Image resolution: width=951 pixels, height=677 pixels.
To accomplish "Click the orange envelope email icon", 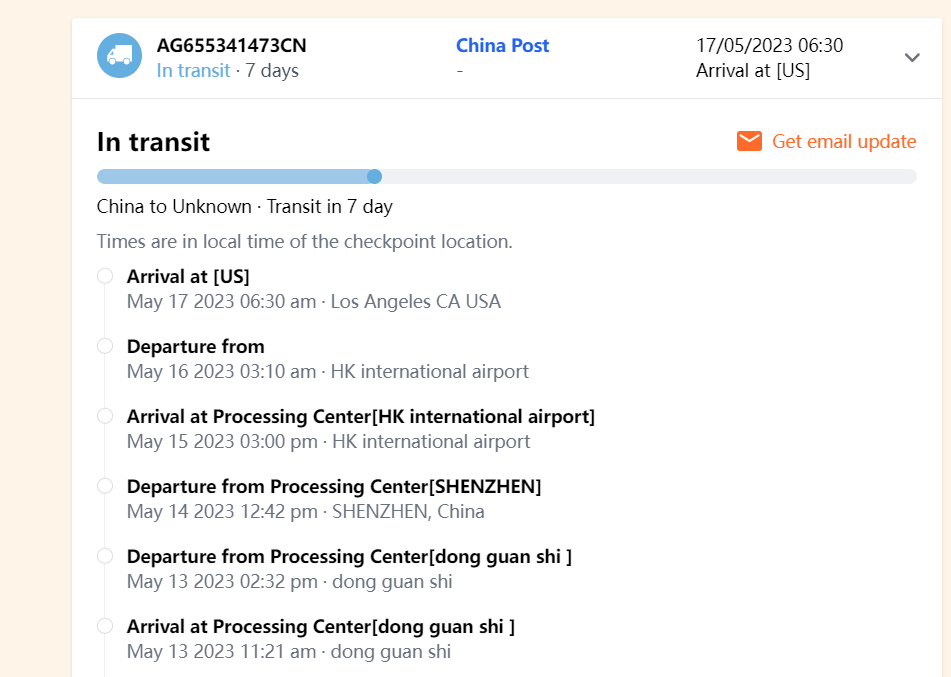I will coord(749,141).
